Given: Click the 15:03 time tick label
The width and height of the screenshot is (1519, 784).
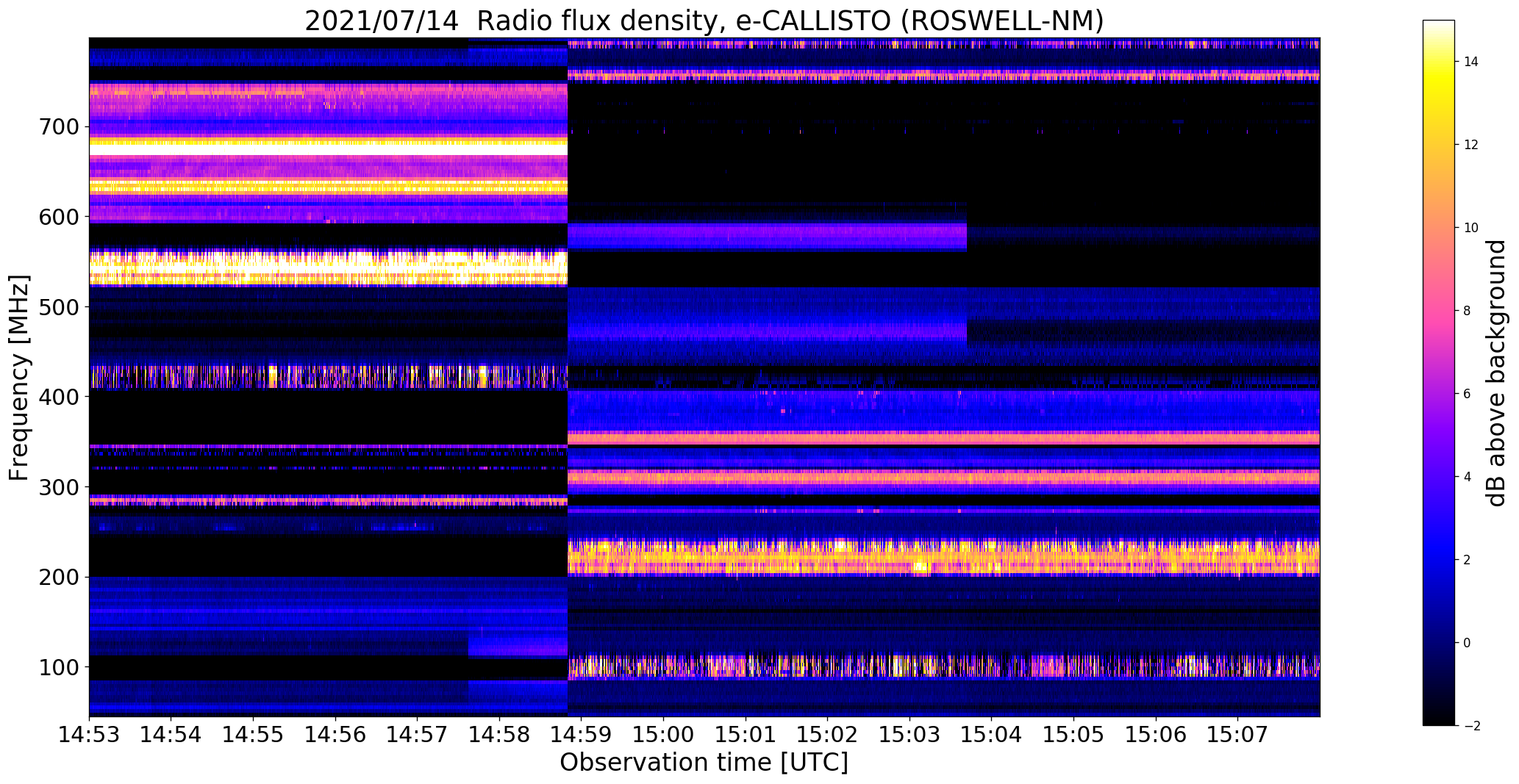Looking at the screenshot, I should coord(909,735).
